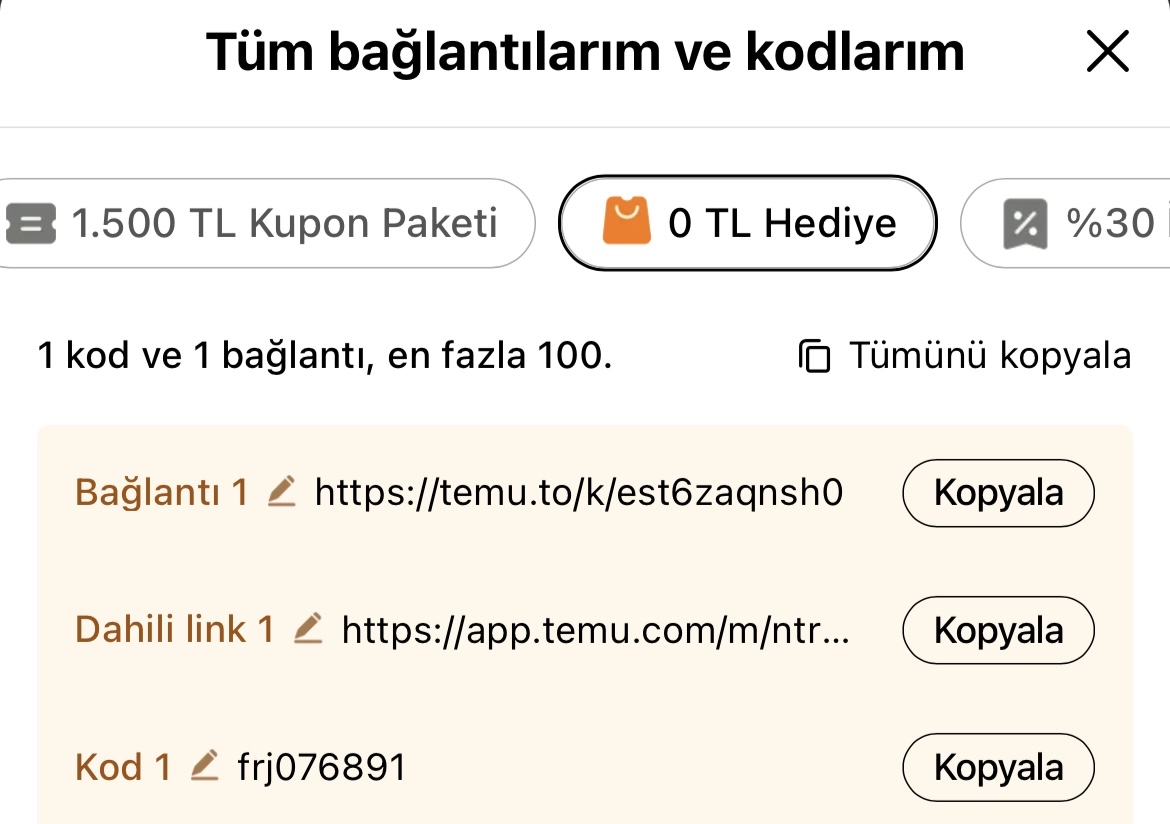Click the grey coupon ticket icon
The width and height of the screenshot is (1170, 824).
[32, 223]
